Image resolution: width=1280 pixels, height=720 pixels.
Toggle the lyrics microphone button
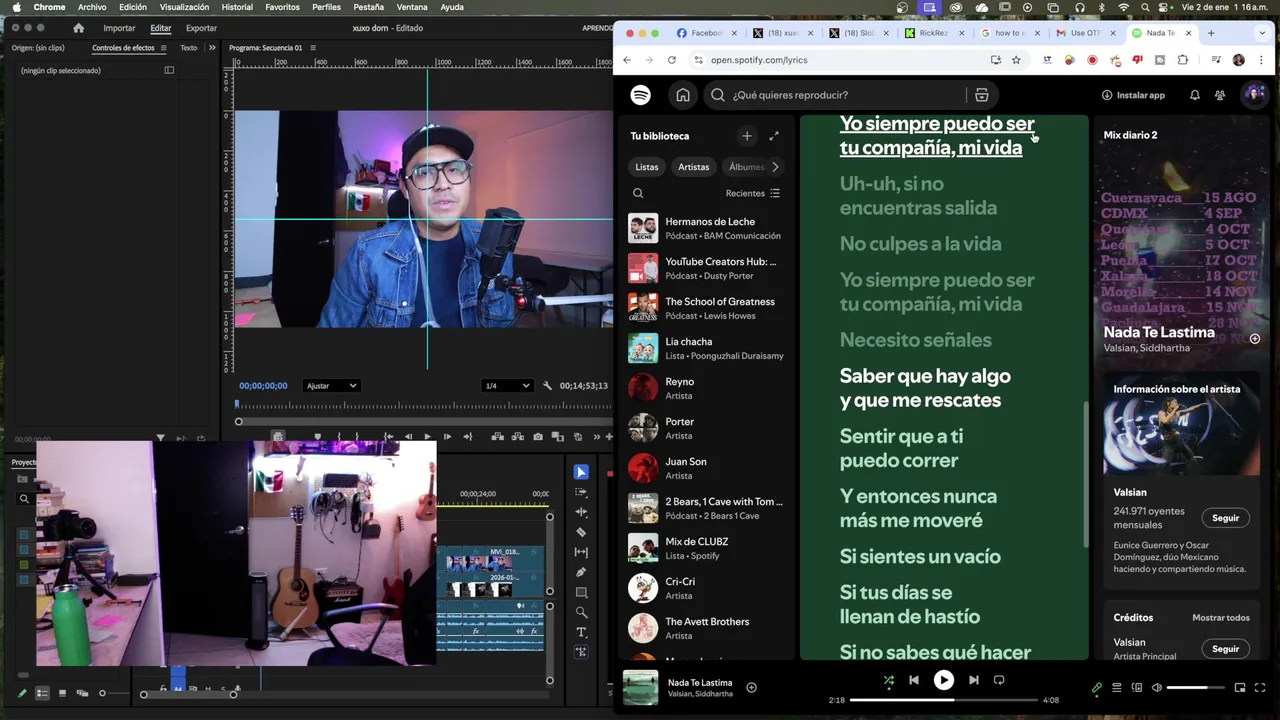(1097, 688)
